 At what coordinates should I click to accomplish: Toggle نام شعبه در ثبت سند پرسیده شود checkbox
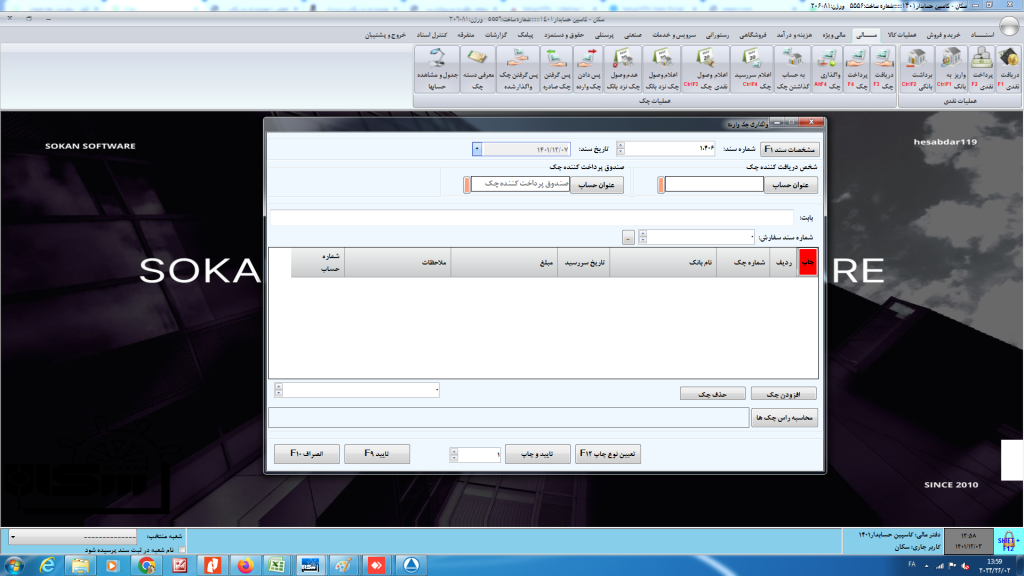pyautogui.click(x=182, y=550)
